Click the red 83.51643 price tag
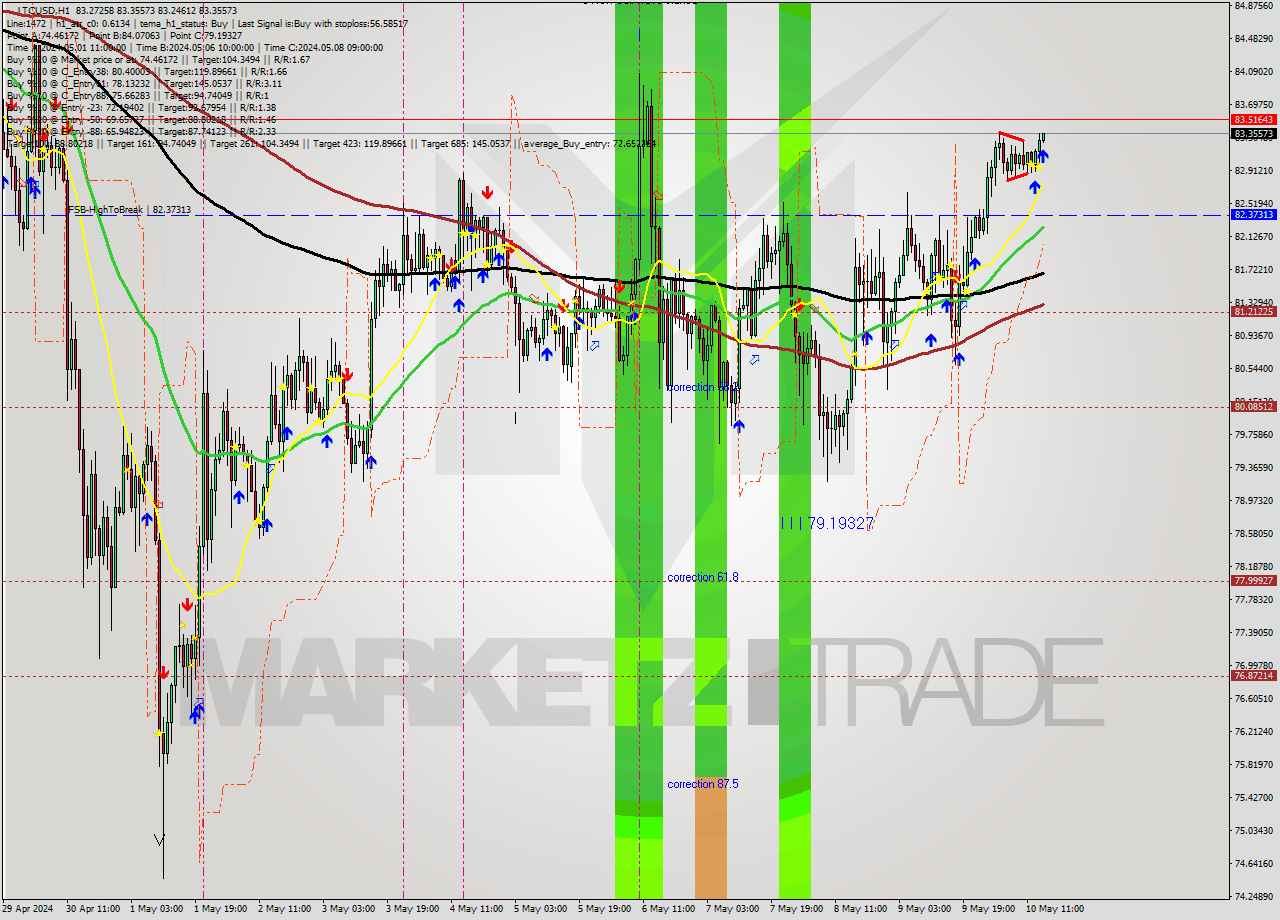Screen dimensions: 1280x920 point(1254,119)
